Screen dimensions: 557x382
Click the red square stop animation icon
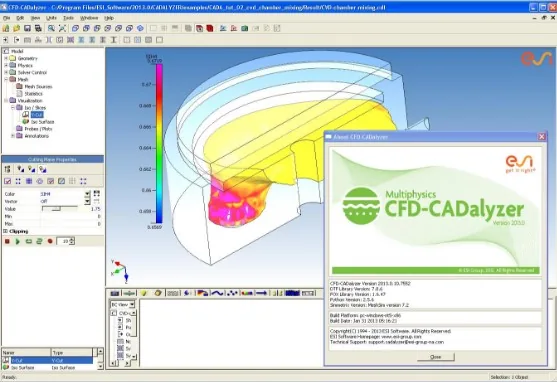[x=7, y=241]
